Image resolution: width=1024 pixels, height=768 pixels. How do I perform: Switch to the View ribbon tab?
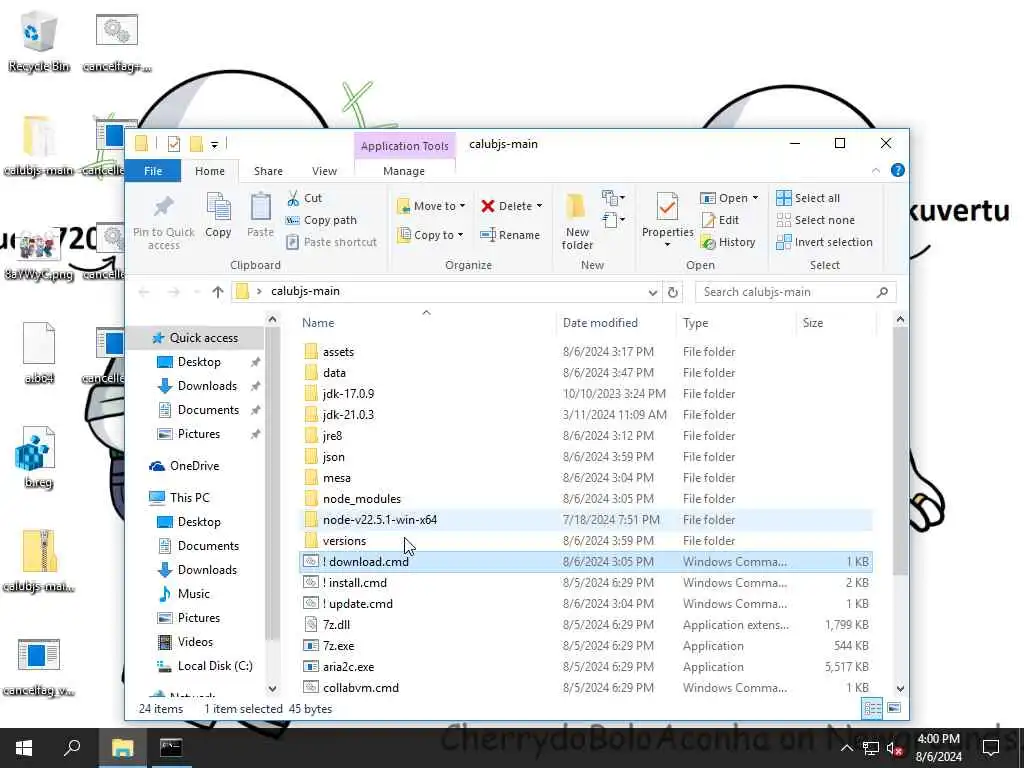point(324,171)
